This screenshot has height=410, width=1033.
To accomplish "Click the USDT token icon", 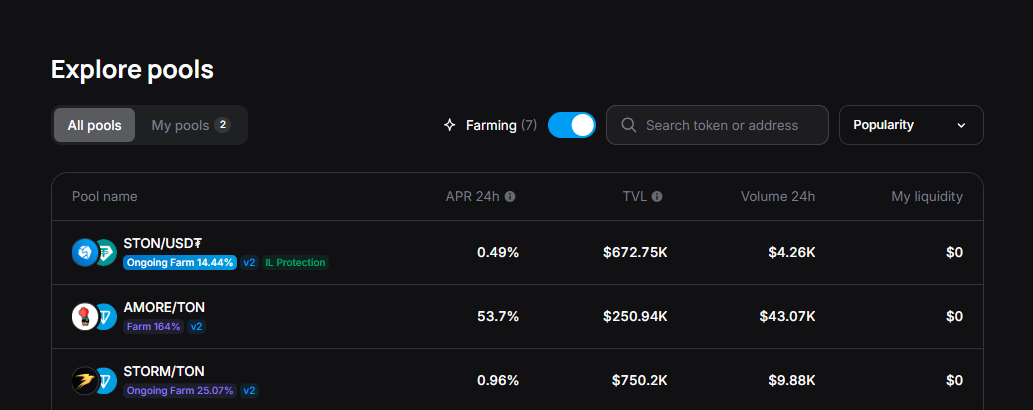I will [105, 253].
